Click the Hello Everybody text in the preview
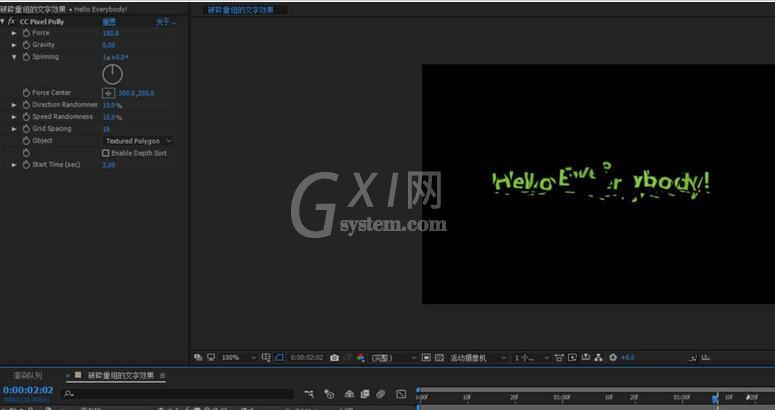Image resolution: width=775 pixels, height=410 pixels. (601, 182)
